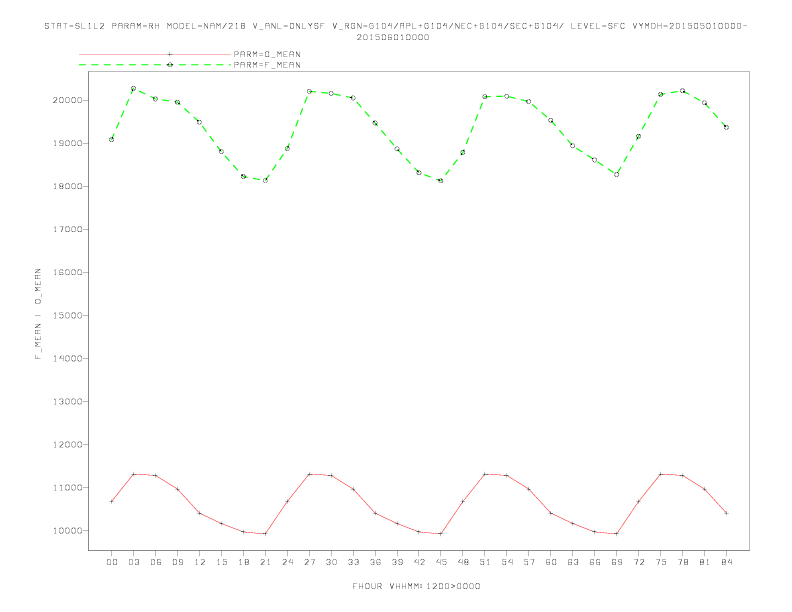Click the 00 forecast hour tick label
Viewport: 792px width, 612px height.
pos(112,562)
